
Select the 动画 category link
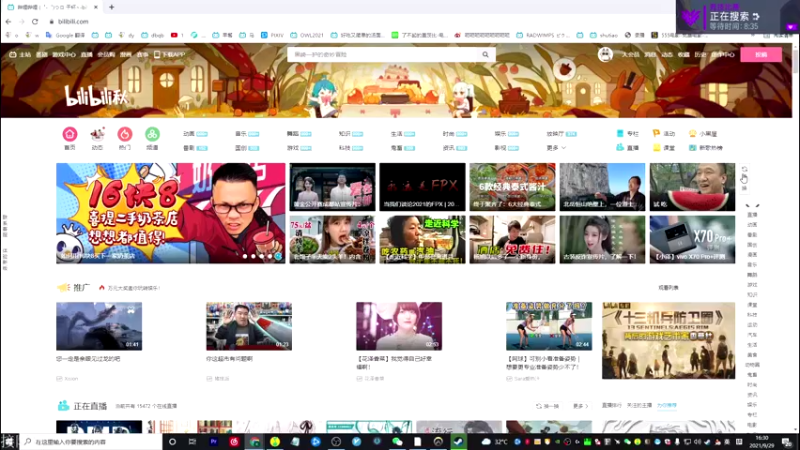pos(189,134)
